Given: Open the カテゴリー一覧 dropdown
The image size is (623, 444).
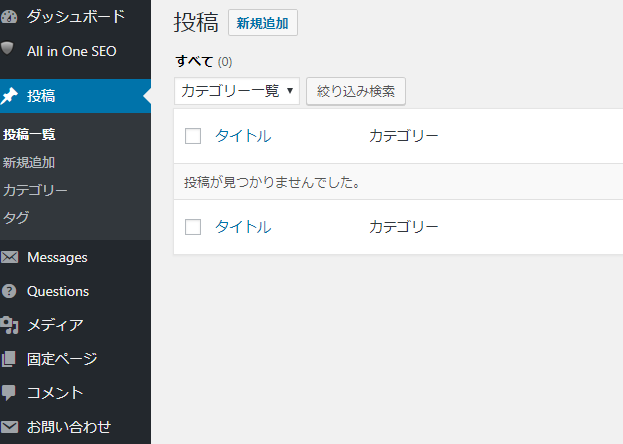Looking at the screenshot, I should pos(237,91).
